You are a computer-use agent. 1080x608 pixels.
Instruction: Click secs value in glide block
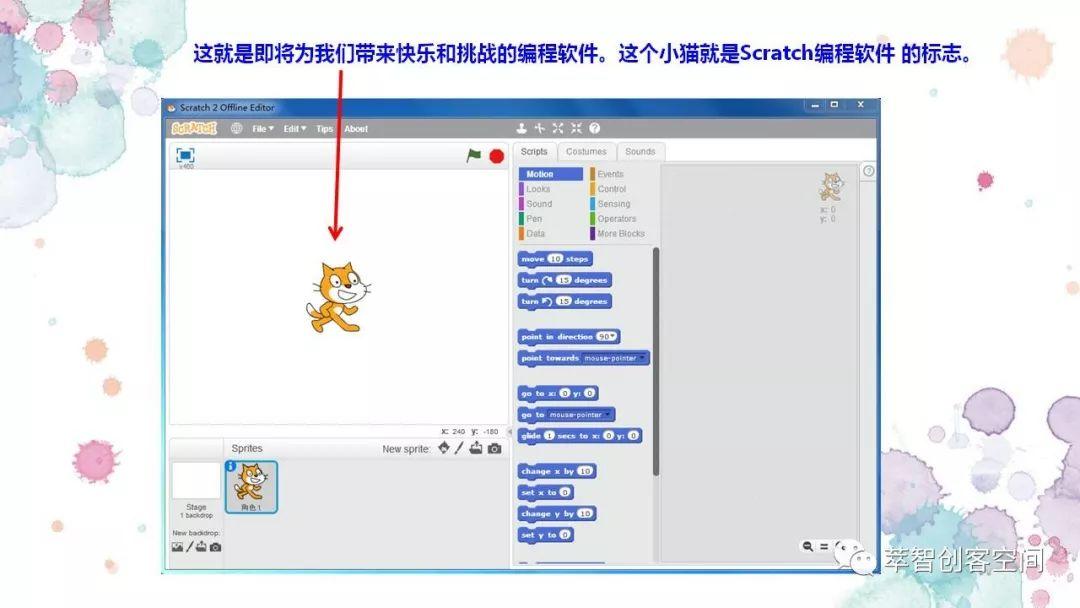(x=549, y=436)
